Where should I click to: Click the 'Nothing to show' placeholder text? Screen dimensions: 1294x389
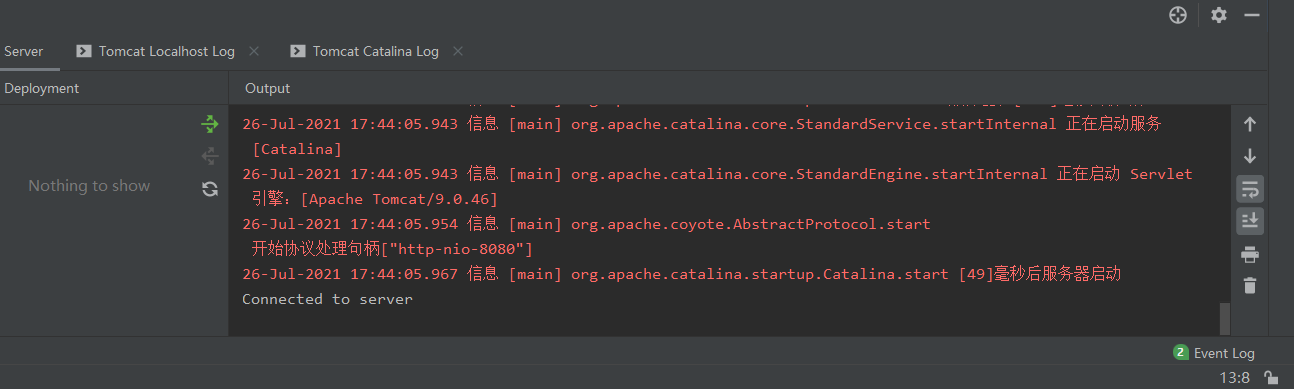click(89, 186)
